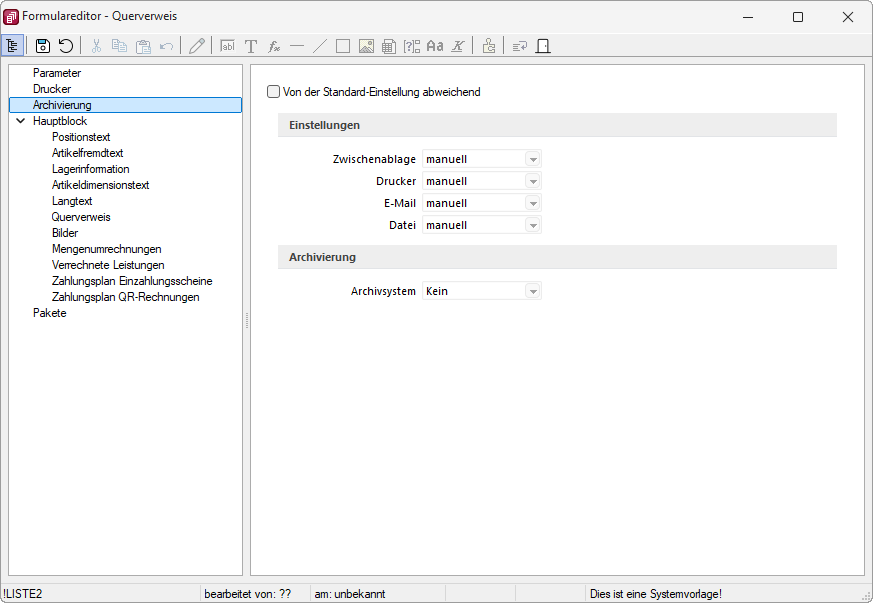Select the rectangle shape tool
873x603 pixels.
(343, 46)
